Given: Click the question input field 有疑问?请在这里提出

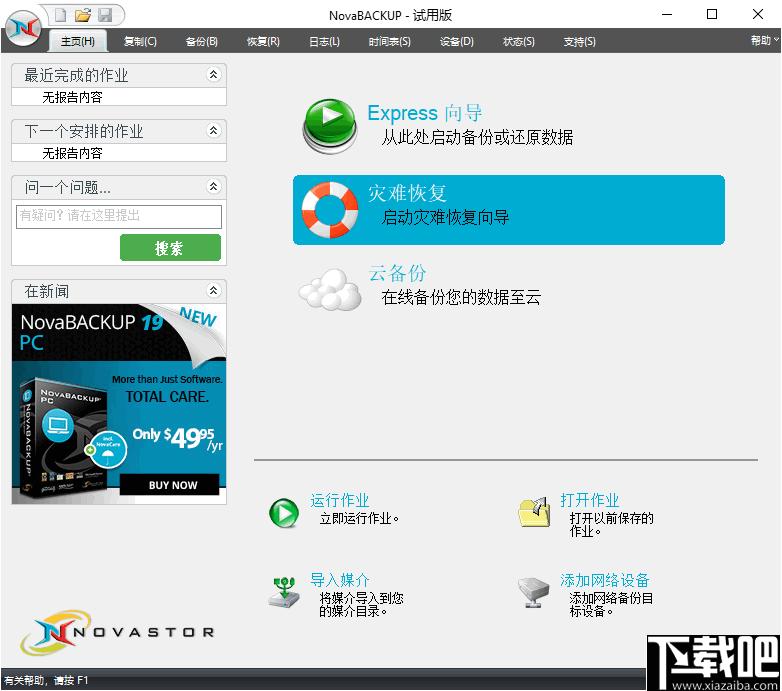Looking at the screenshot, I should point(119,216).
